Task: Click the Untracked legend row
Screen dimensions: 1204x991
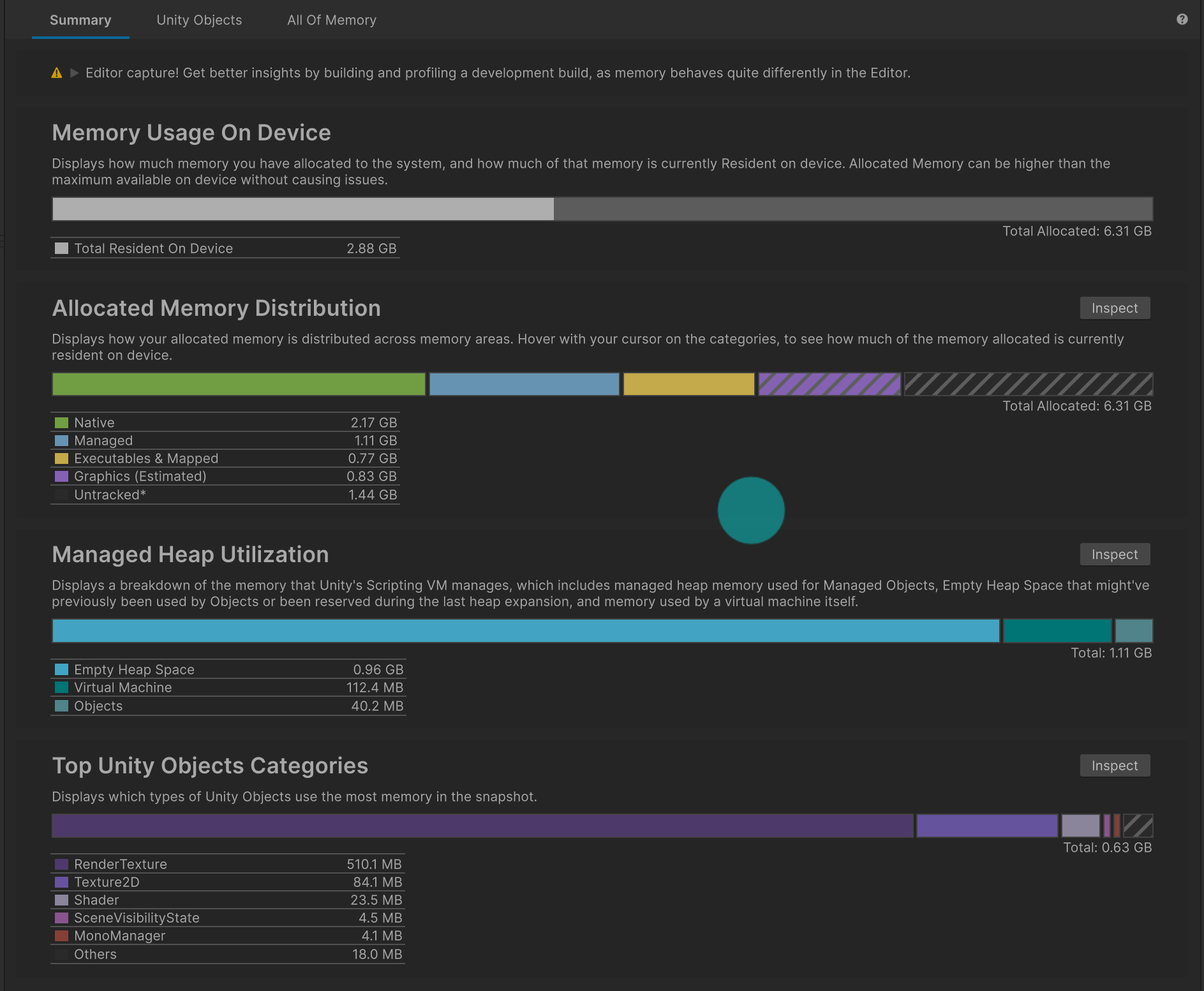Action: tap(225, 495)
